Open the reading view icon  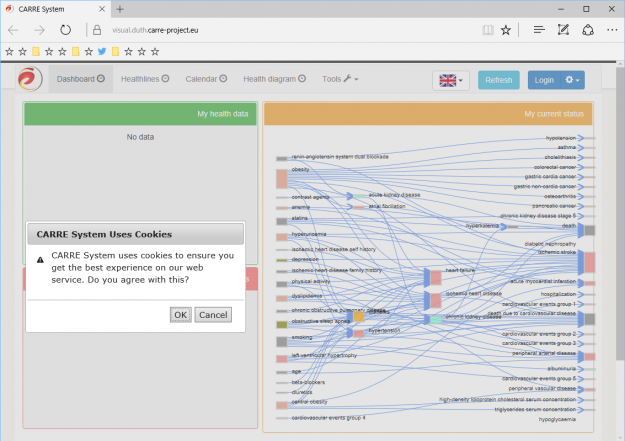click(487, 30)
